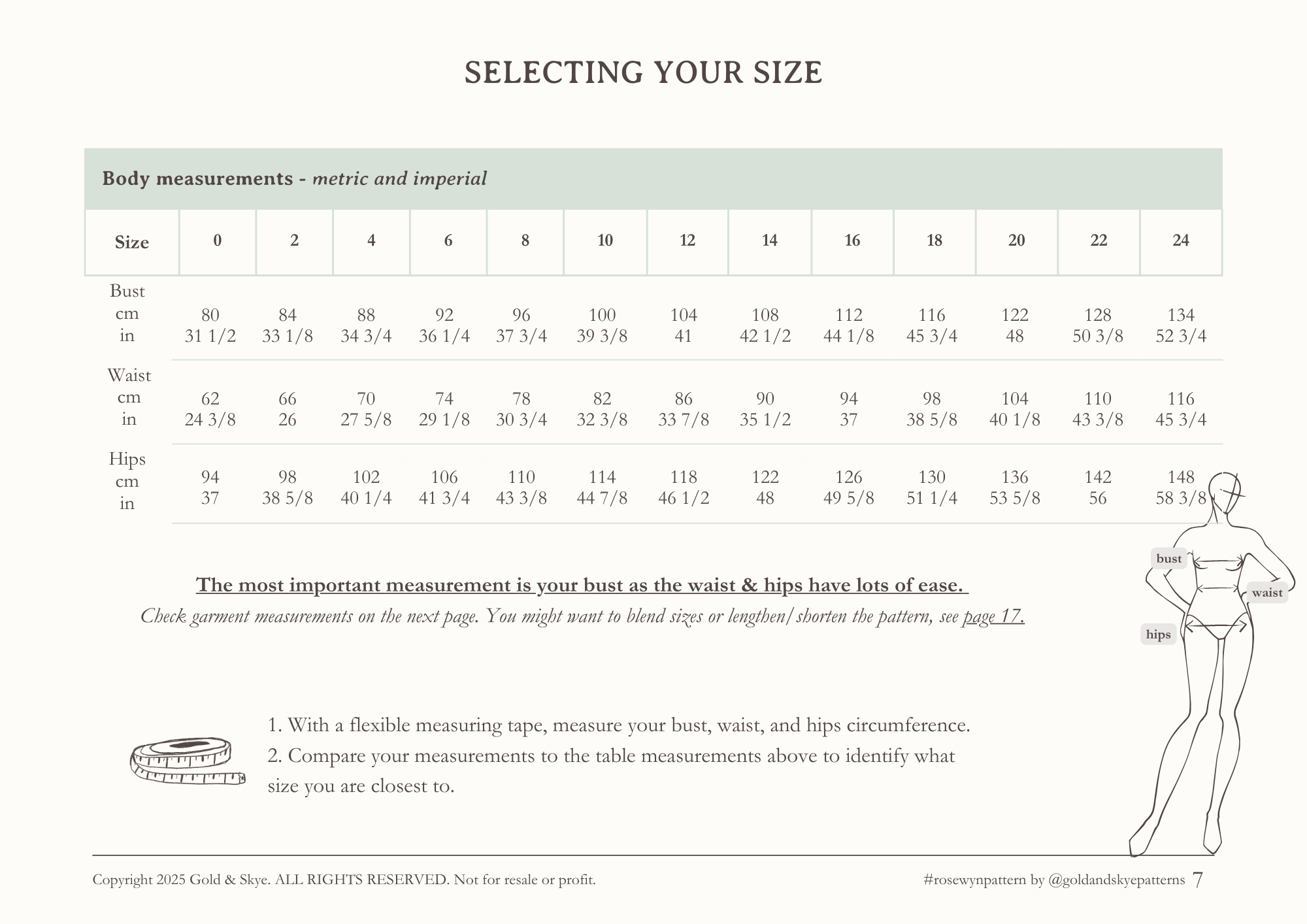
Task: Click the Size row header cell
Action: click(x=132, y=242)
